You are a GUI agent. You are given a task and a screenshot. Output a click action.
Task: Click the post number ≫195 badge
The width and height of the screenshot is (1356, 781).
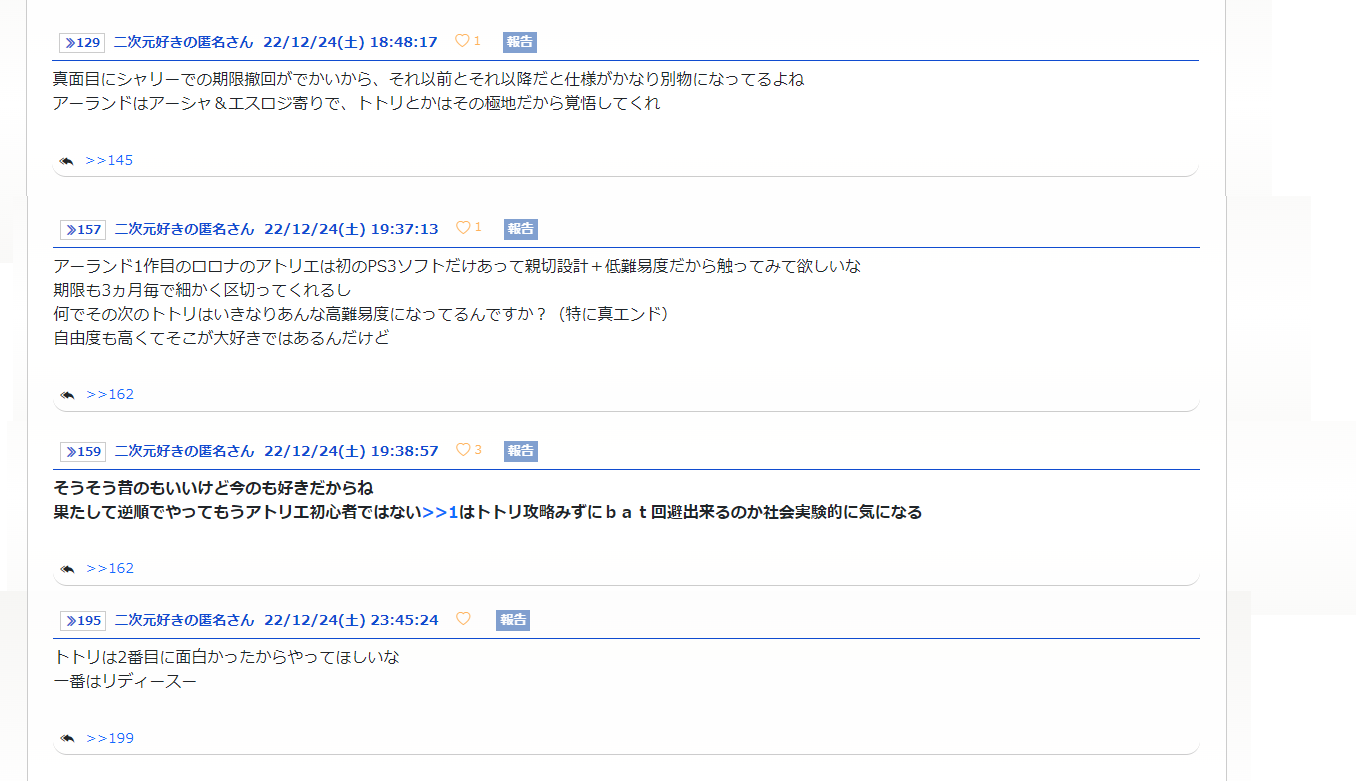coord(82,620)
